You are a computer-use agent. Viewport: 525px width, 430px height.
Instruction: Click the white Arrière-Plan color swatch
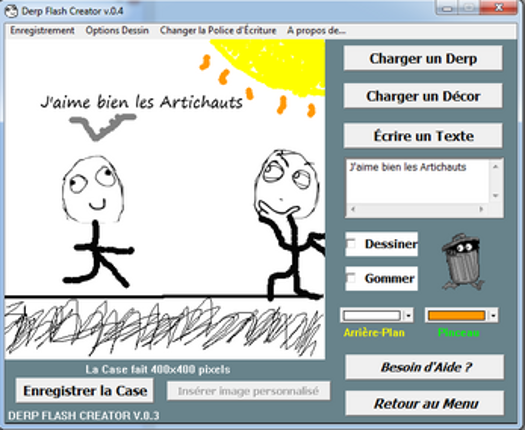point(372,315)
